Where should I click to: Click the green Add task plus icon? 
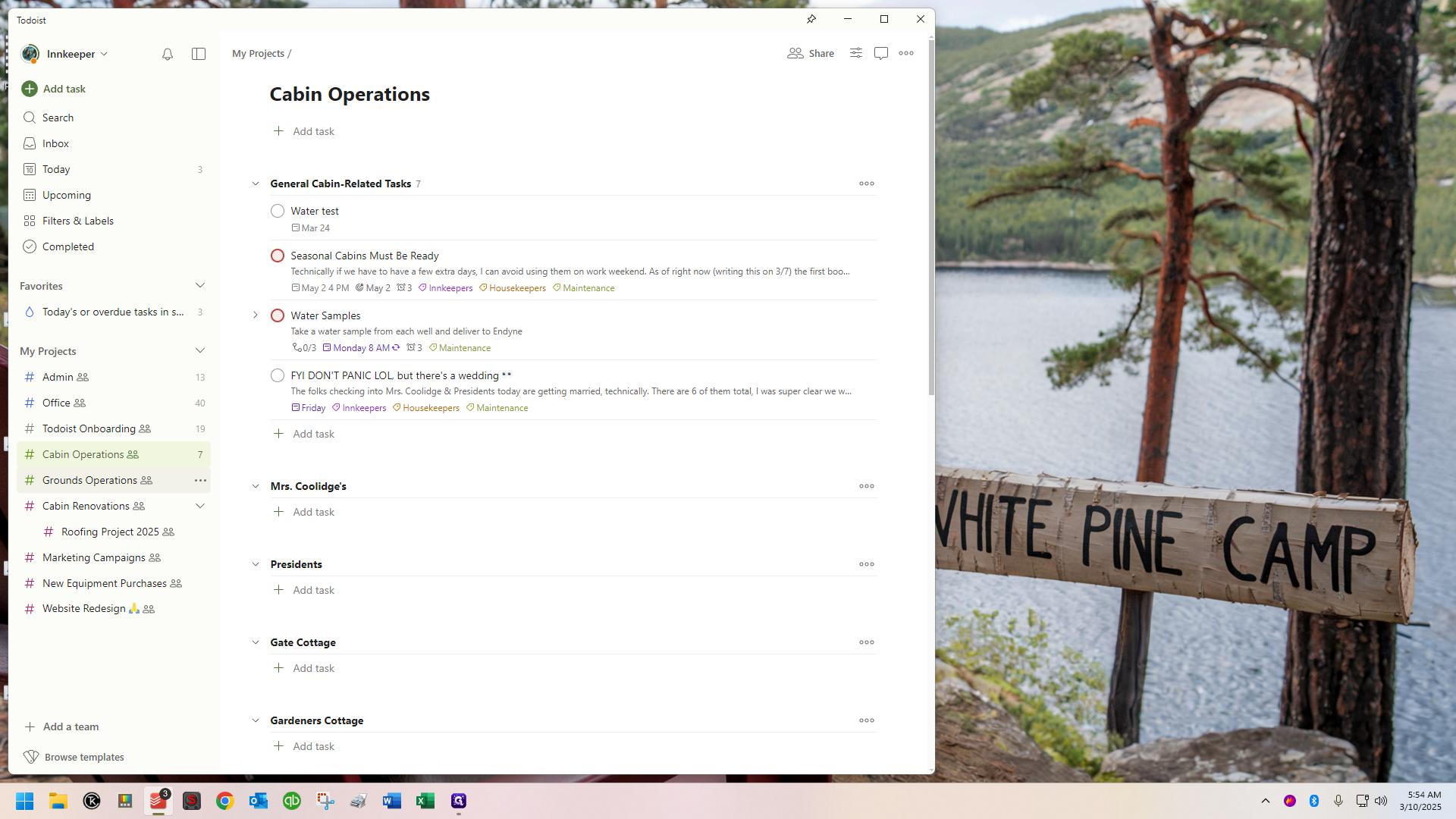coord(30,89)
